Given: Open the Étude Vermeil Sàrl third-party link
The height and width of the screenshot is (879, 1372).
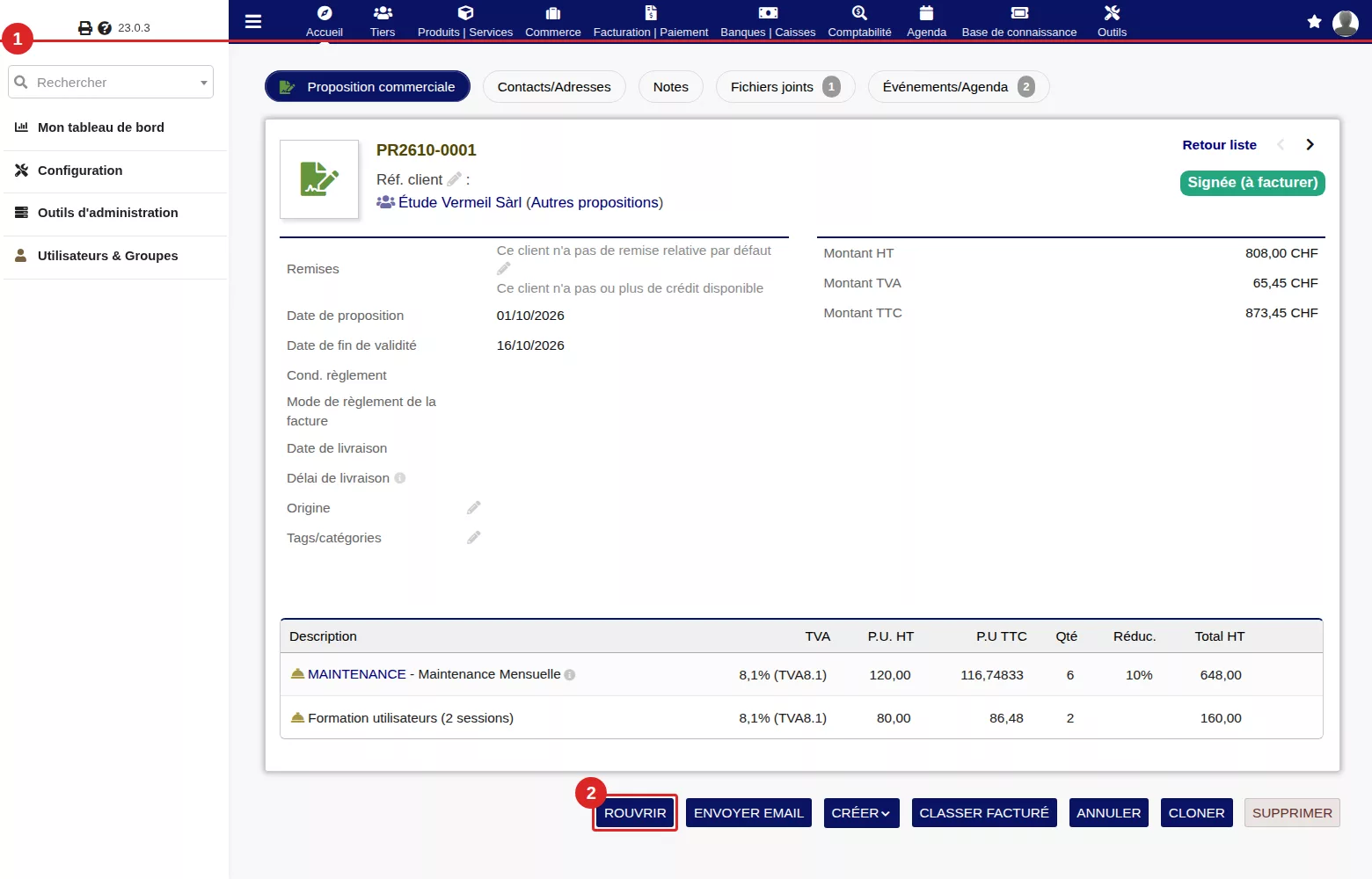Looking at the screenshot, I should tap(460, 202).
